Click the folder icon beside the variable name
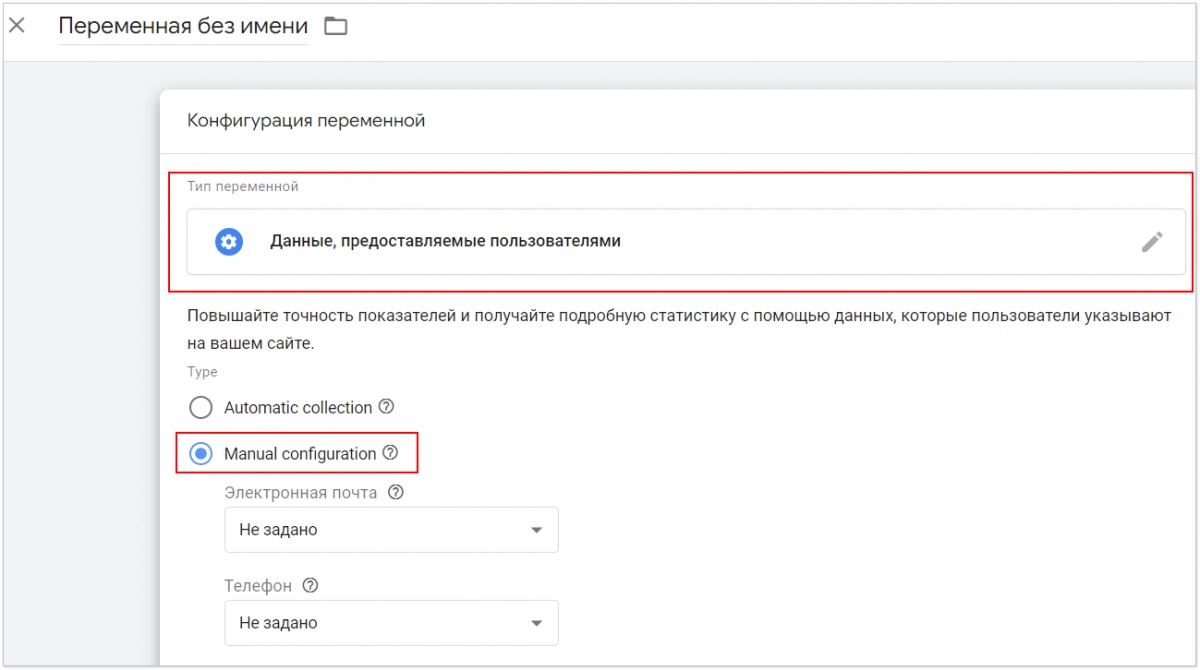This screenshot has height=670, width=1200. [x=335, y=26]
